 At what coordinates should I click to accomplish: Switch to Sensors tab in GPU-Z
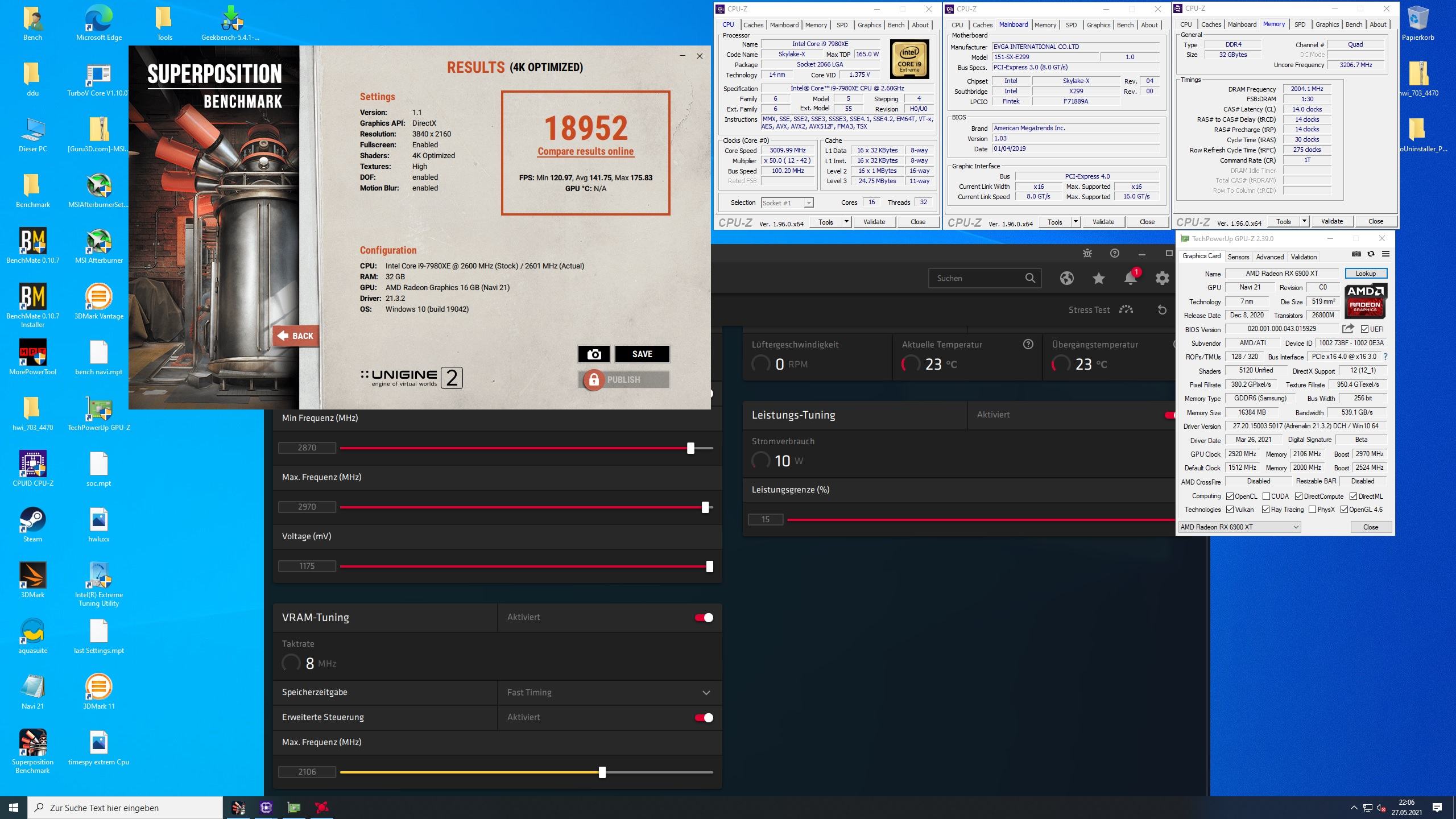pyautogui.click(x=1238, y=257)
